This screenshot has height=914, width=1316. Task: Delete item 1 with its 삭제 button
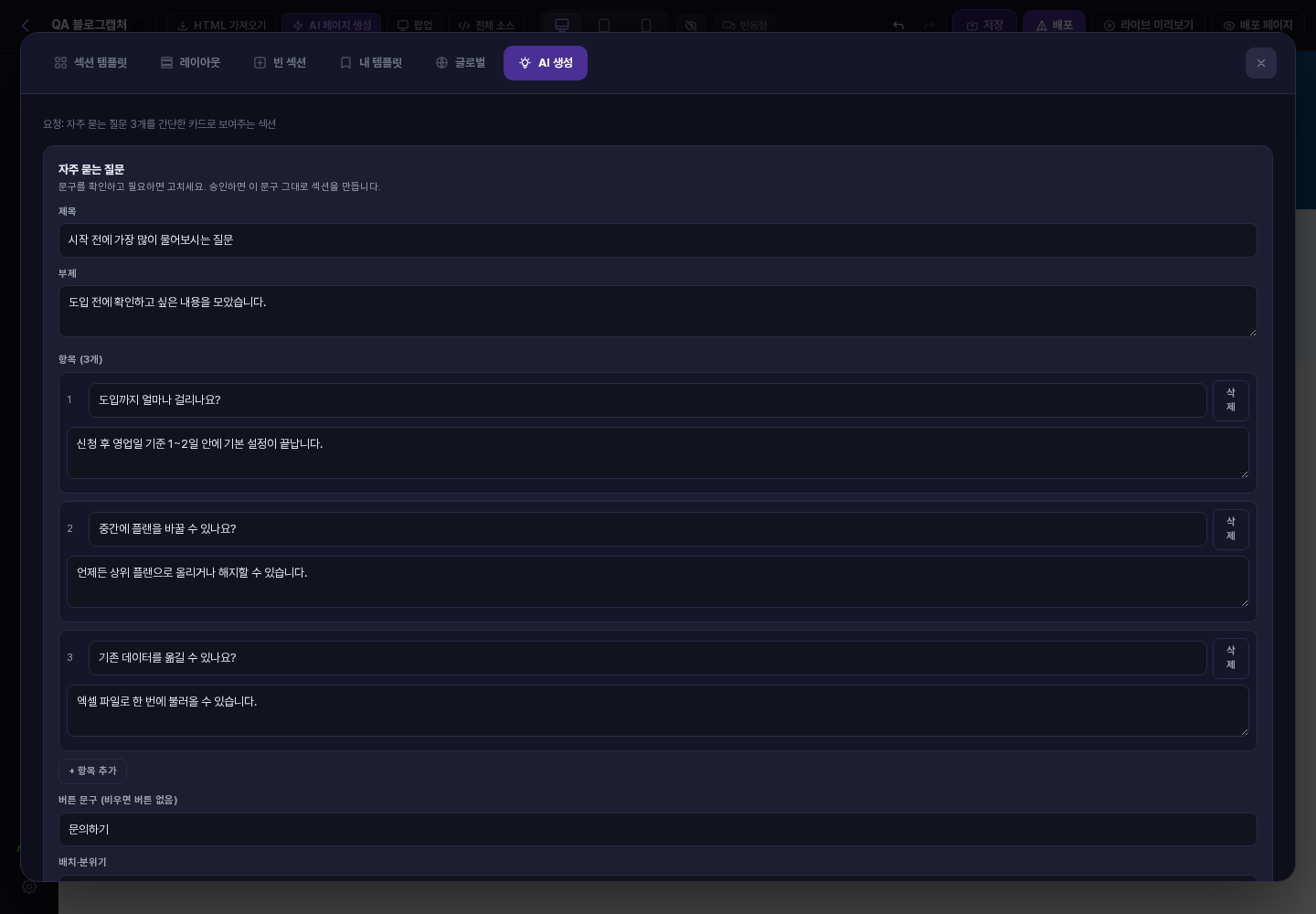(x=1231, y=400)
